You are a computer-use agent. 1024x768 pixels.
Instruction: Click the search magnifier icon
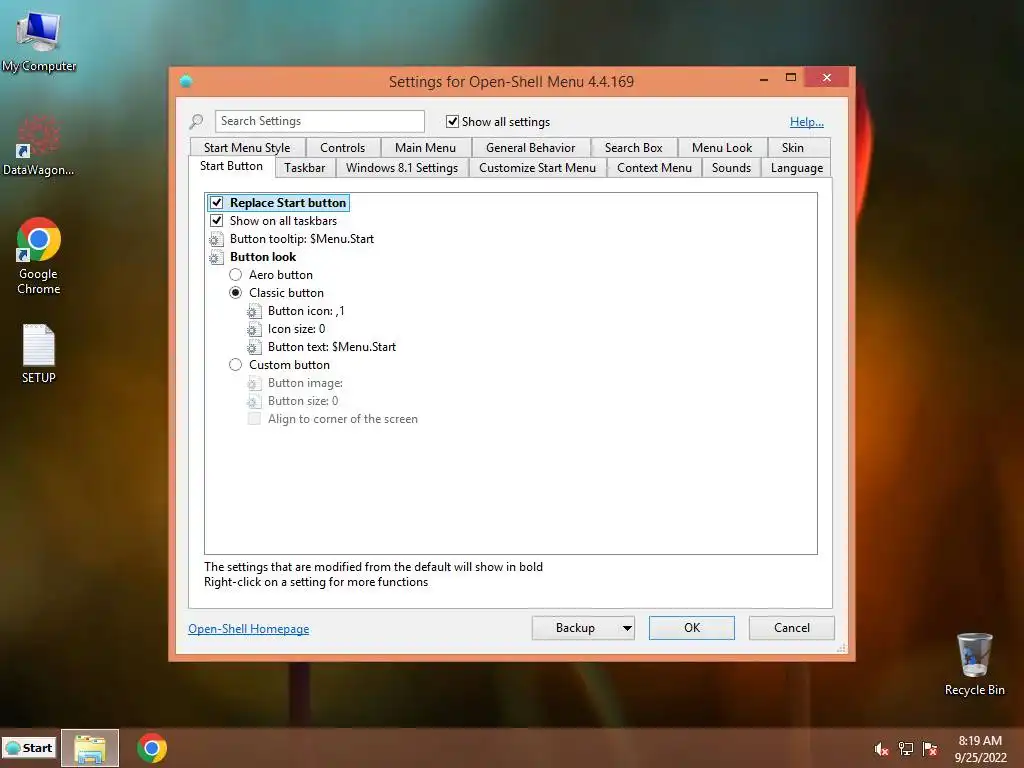point(196,121)
